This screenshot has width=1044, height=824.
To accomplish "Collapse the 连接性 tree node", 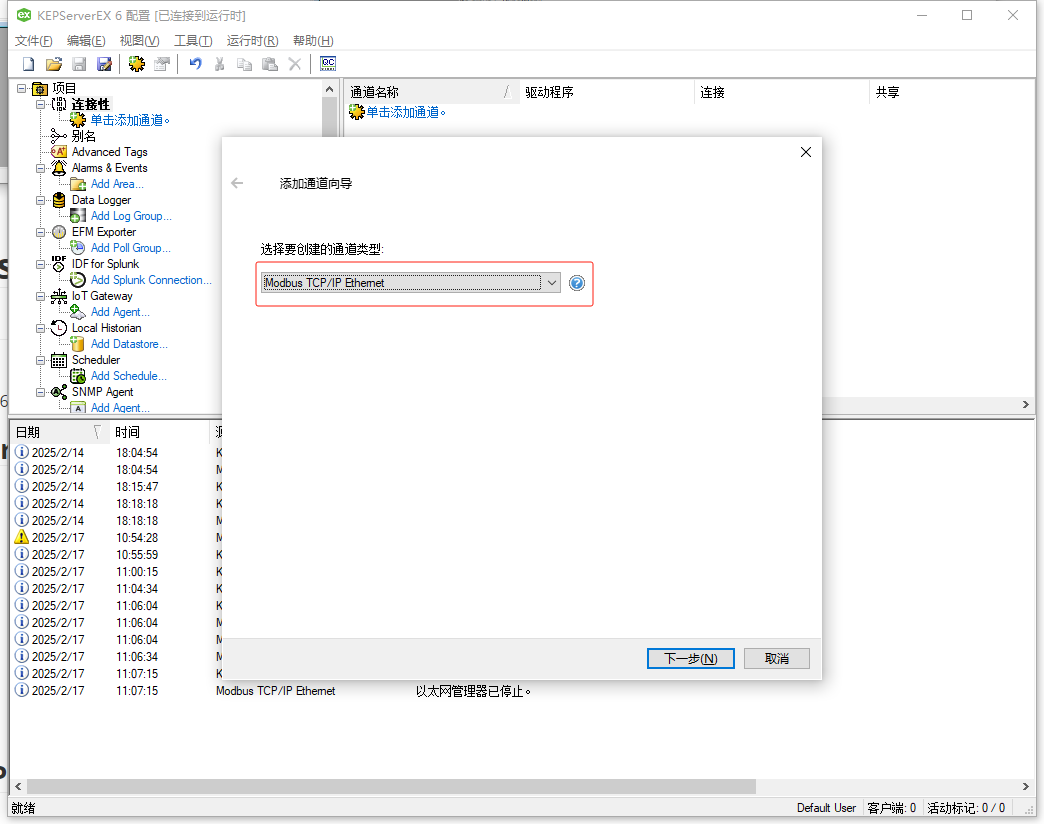I will click(41, 104).
